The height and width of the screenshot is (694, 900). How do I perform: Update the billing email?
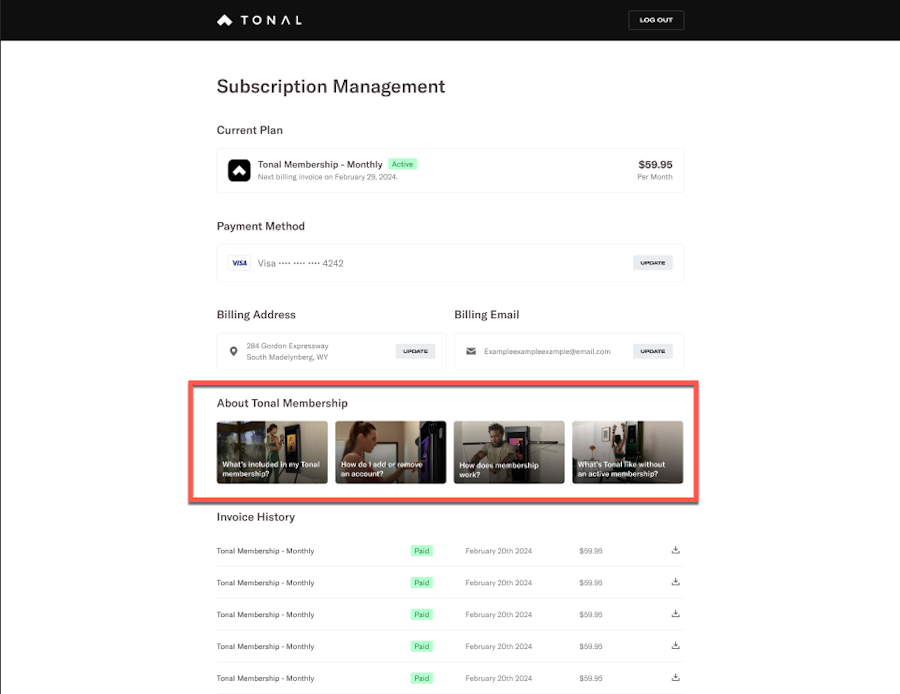[x=653, y=351]
